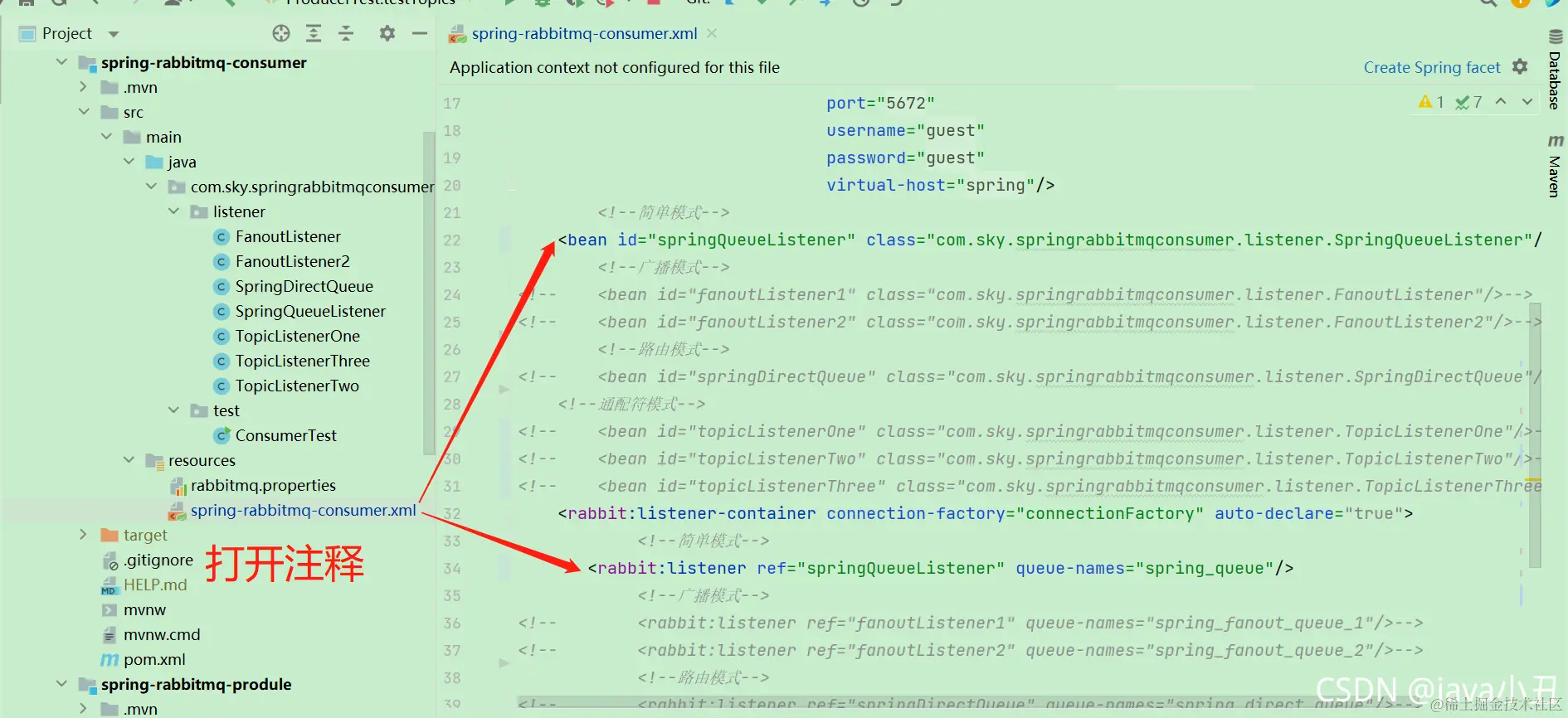Select SpringQueueListener class in tree
The height and width of the screenshot is (718, 1568).
click(x=310, y=311)
